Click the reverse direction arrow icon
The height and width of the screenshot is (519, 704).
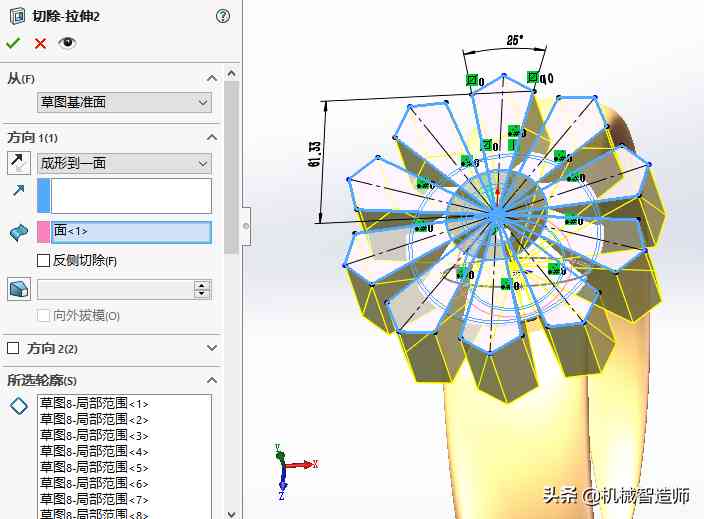[x=19, y=163]
